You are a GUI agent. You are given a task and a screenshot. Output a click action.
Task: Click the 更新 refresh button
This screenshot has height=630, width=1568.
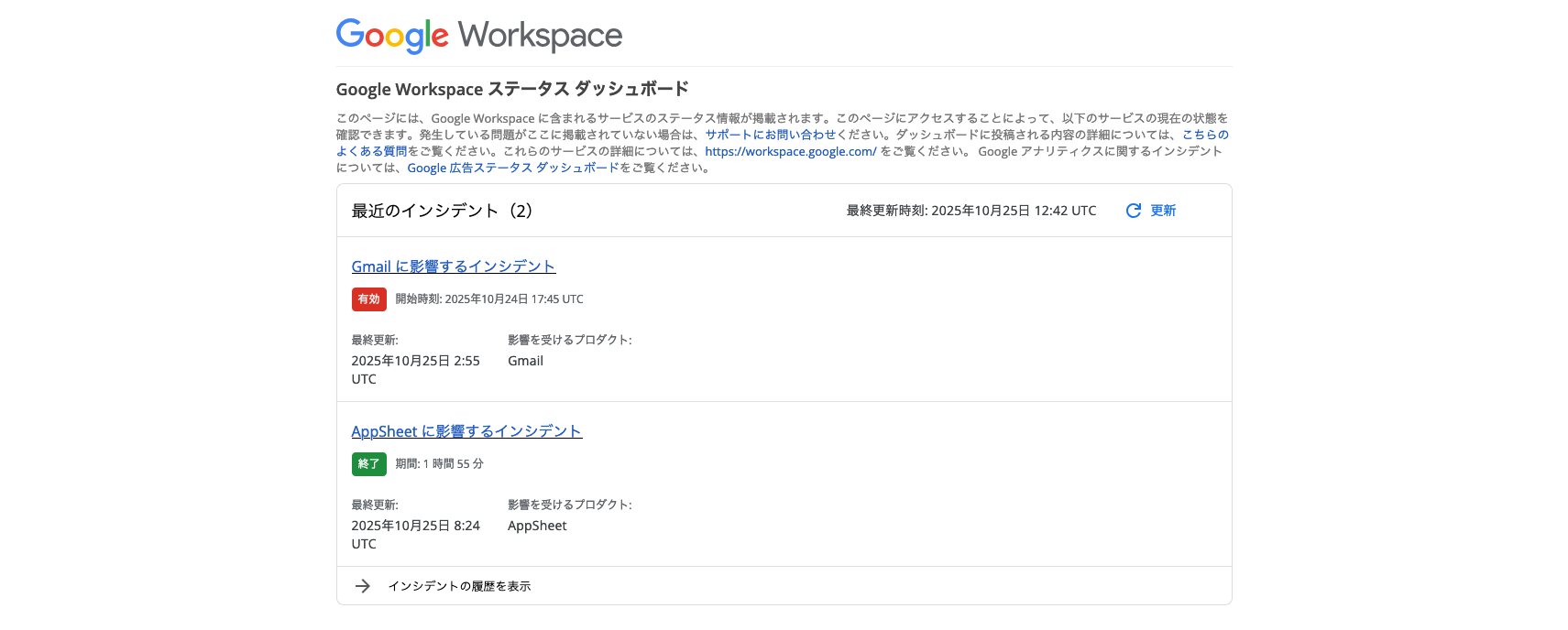(x=1151, y=211)
